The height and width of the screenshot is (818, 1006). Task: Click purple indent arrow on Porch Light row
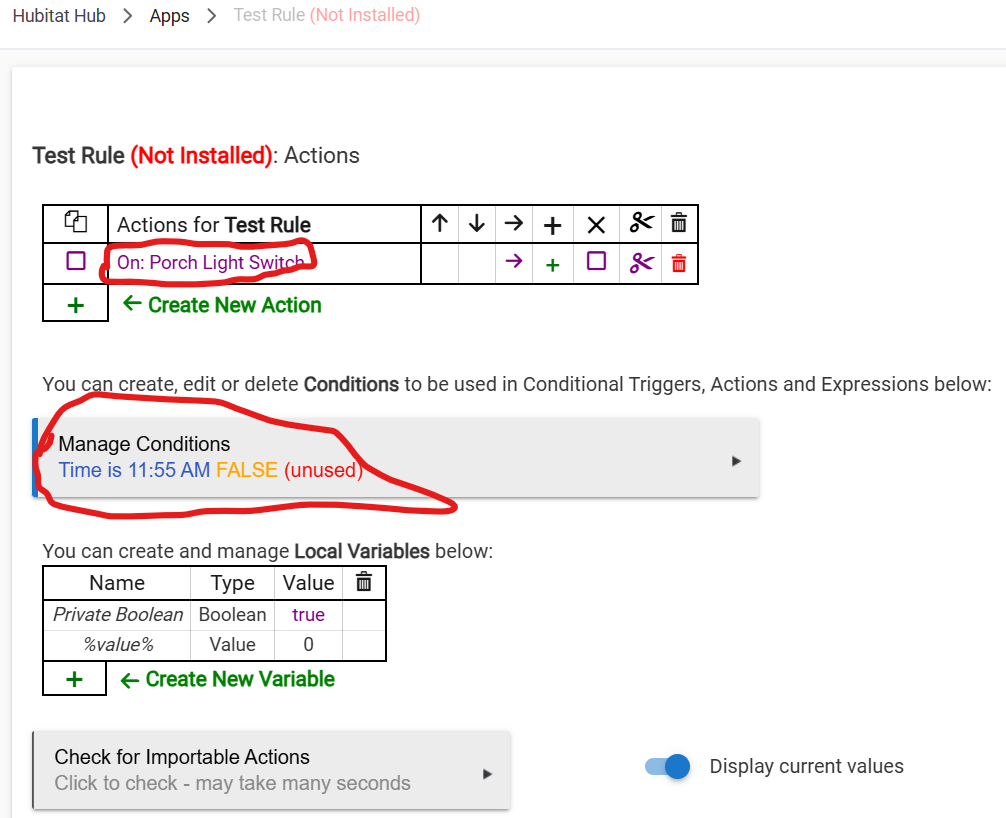click(513, 261)
